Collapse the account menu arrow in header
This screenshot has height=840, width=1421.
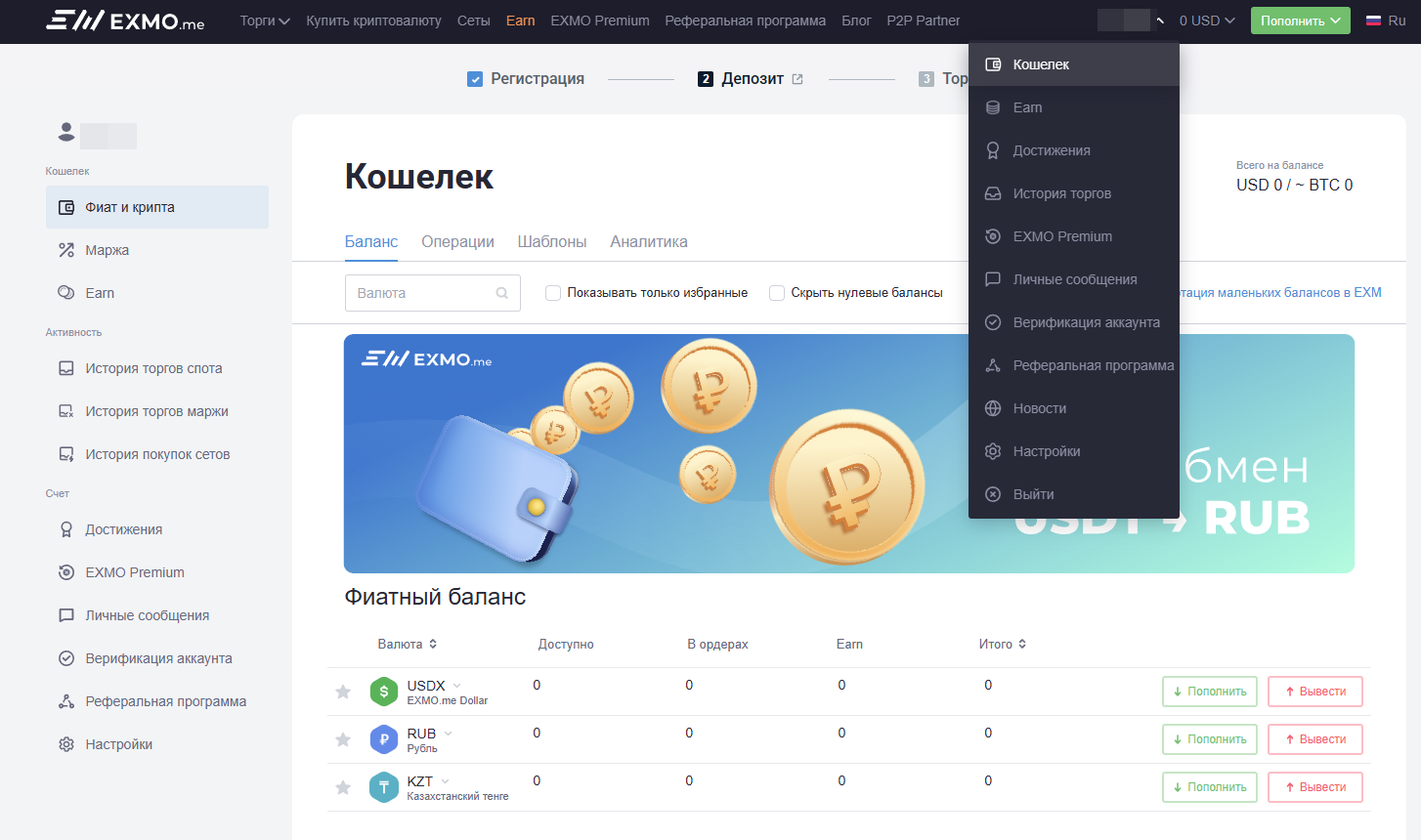1160,21
